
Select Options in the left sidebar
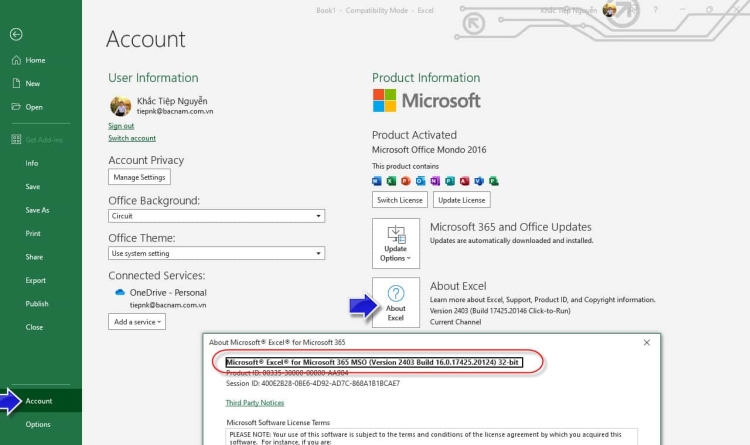[x=38, y=425]
